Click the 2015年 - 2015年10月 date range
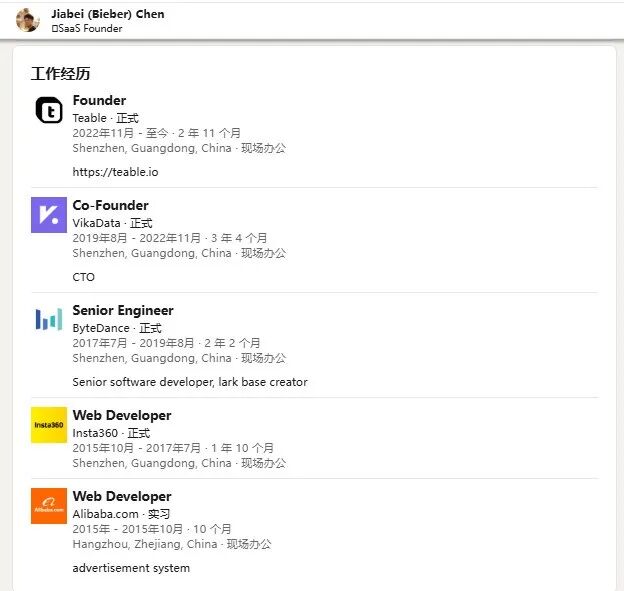Screen dimensions: 624x591 coord(127,529)
